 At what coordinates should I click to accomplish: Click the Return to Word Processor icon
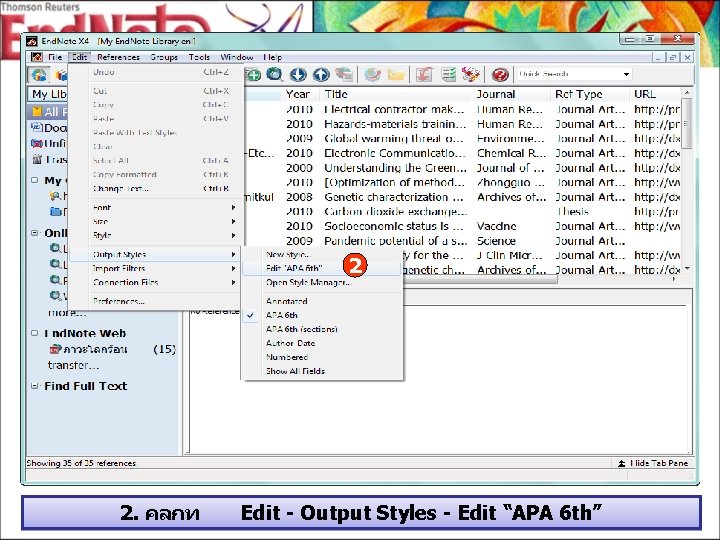point(471,74)
